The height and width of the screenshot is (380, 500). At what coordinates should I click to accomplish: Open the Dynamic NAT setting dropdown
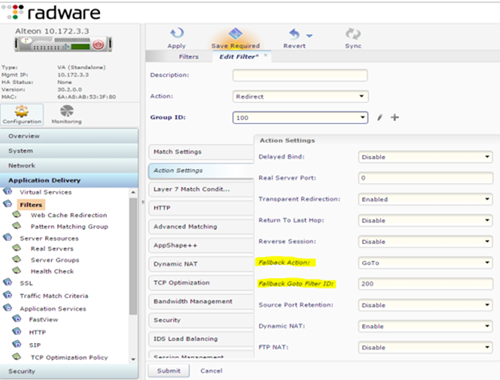tap(425, 326)
